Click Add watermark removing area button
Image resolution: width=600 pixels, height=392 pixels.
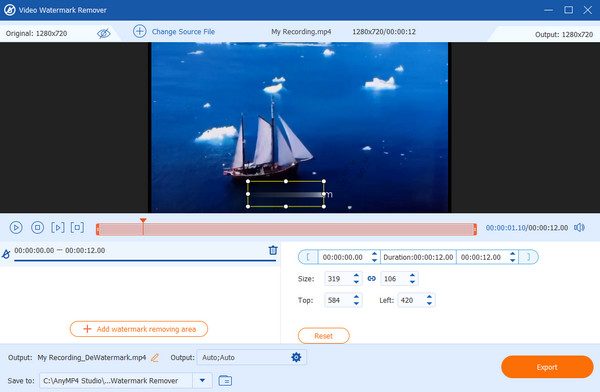139,329
